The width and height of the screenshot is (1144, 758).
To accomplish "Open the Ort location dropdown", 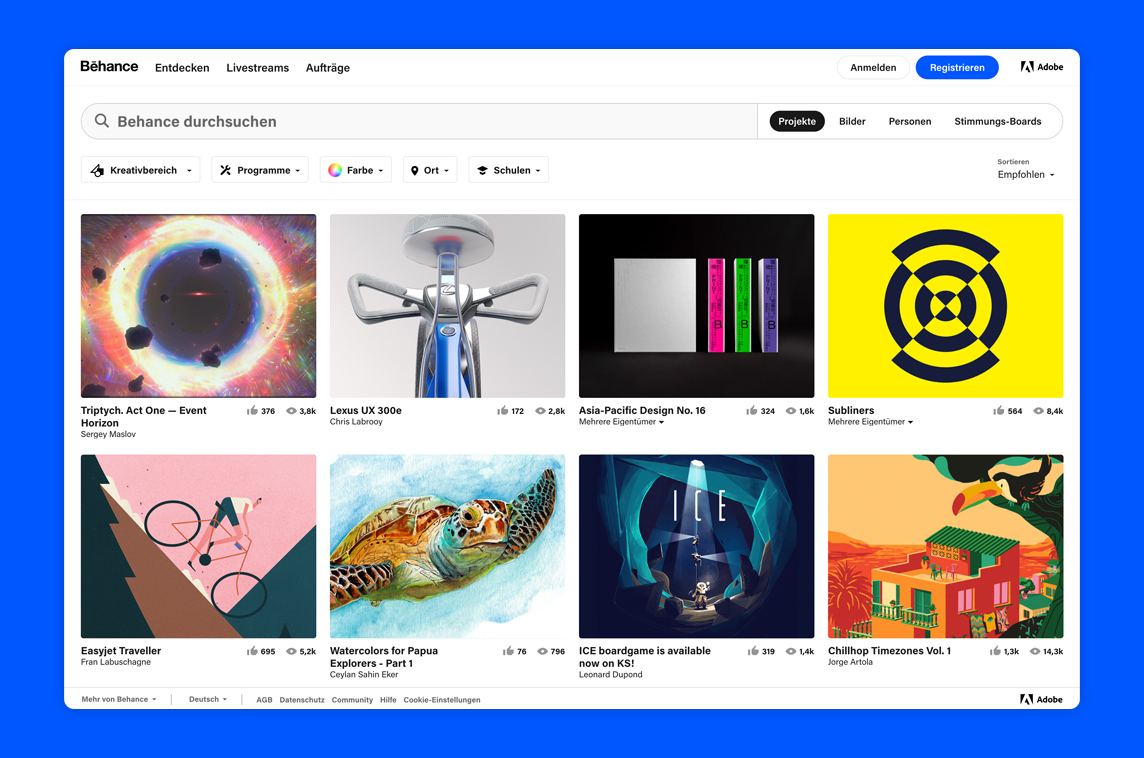I will click(430, 170).
